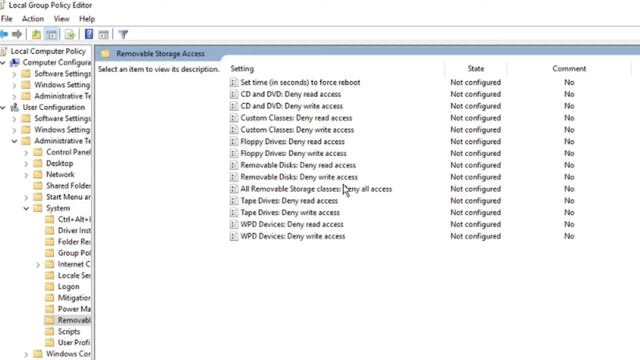Click the Filter funnel toolbar icon
The width and height of the screenshot is (640, 360).
(x=123, y=34)
